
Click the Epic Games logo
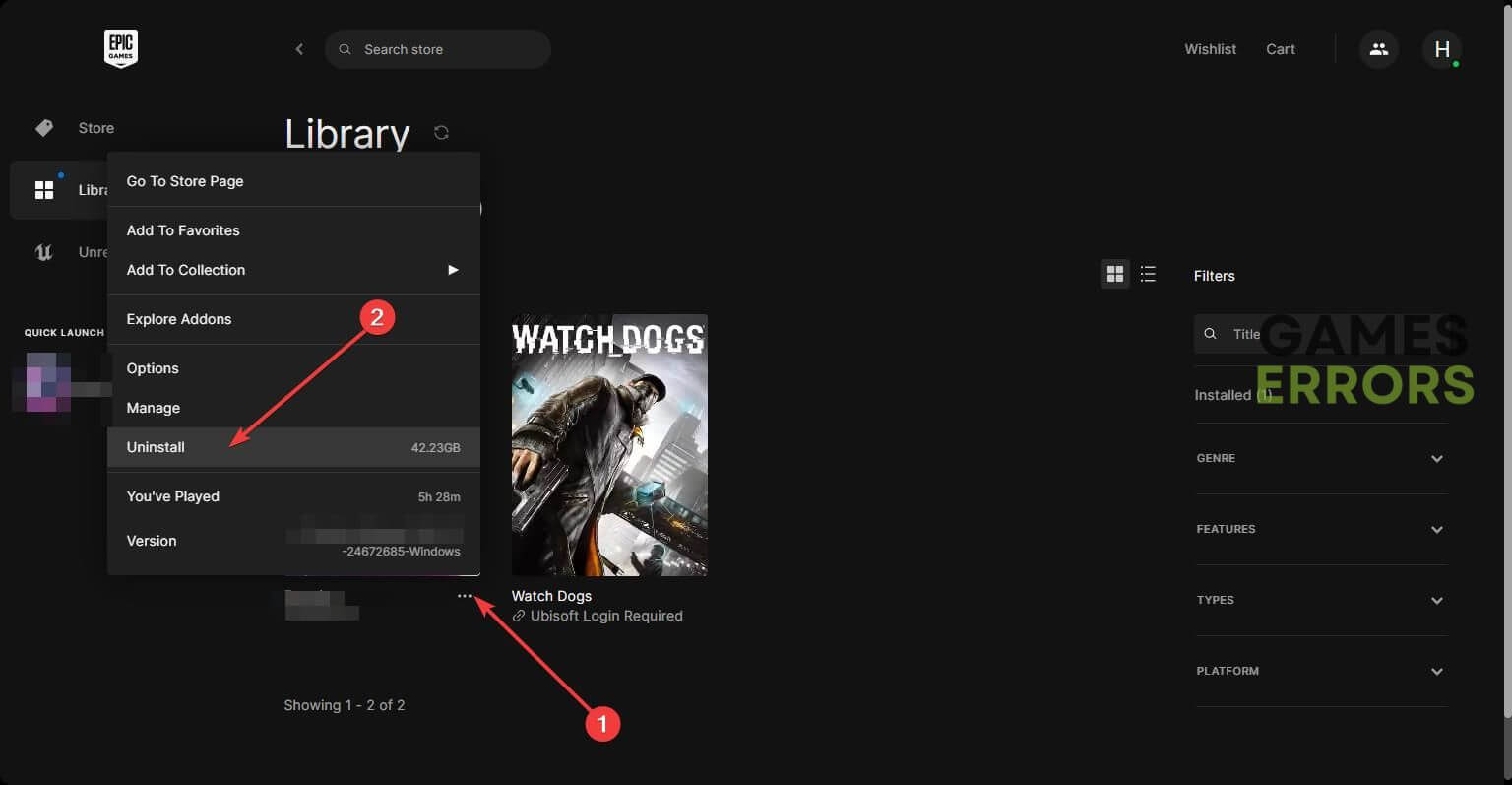pyautogui.click(x=120, y=47)
